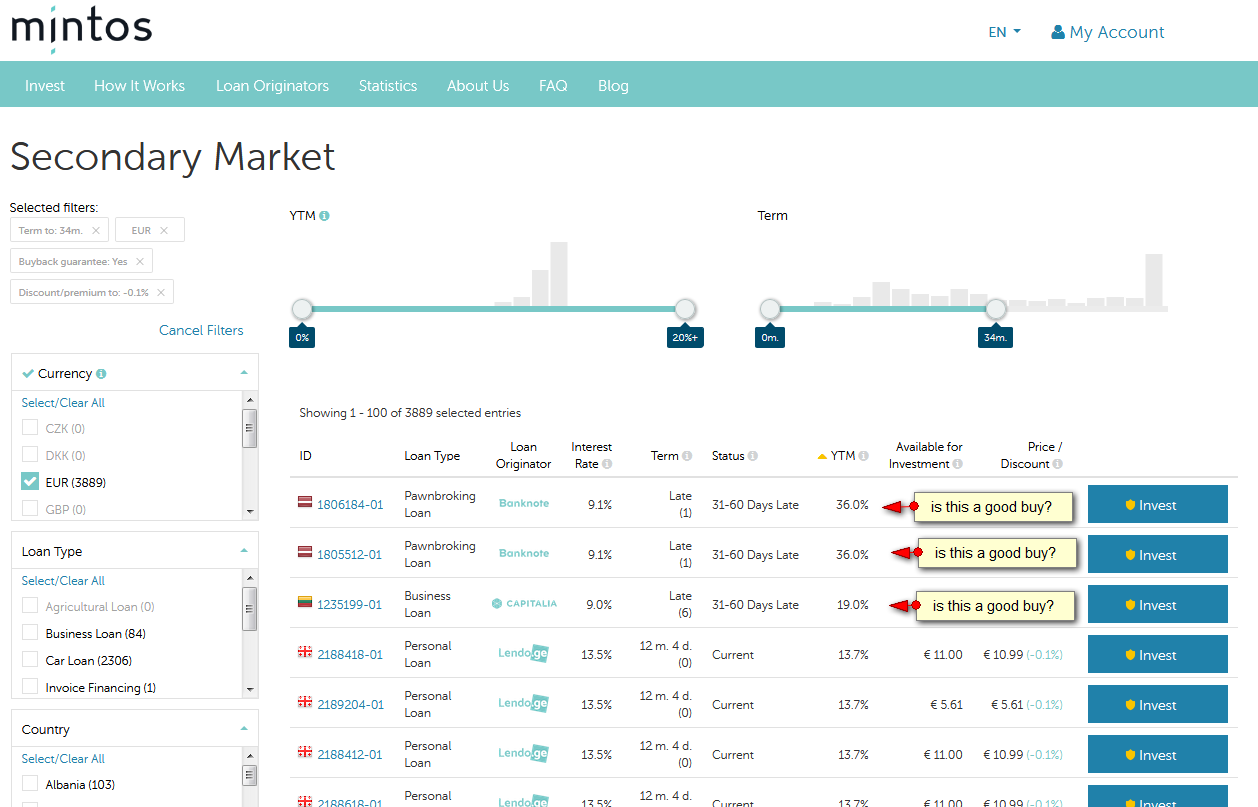This screenshot has width=1258, height=807.
Task: Navigate to About Us
Action: pyautogui.click(x=478, y=86)
